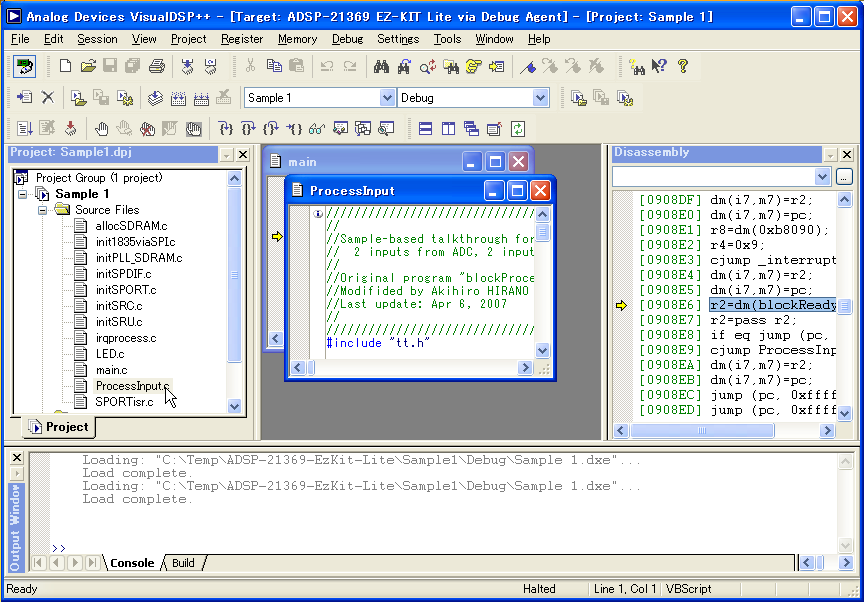The height and width of the screenshot is (602, 864).
Task: Click the Toggle Bookmark flag icon
Action: pos(527,67)
